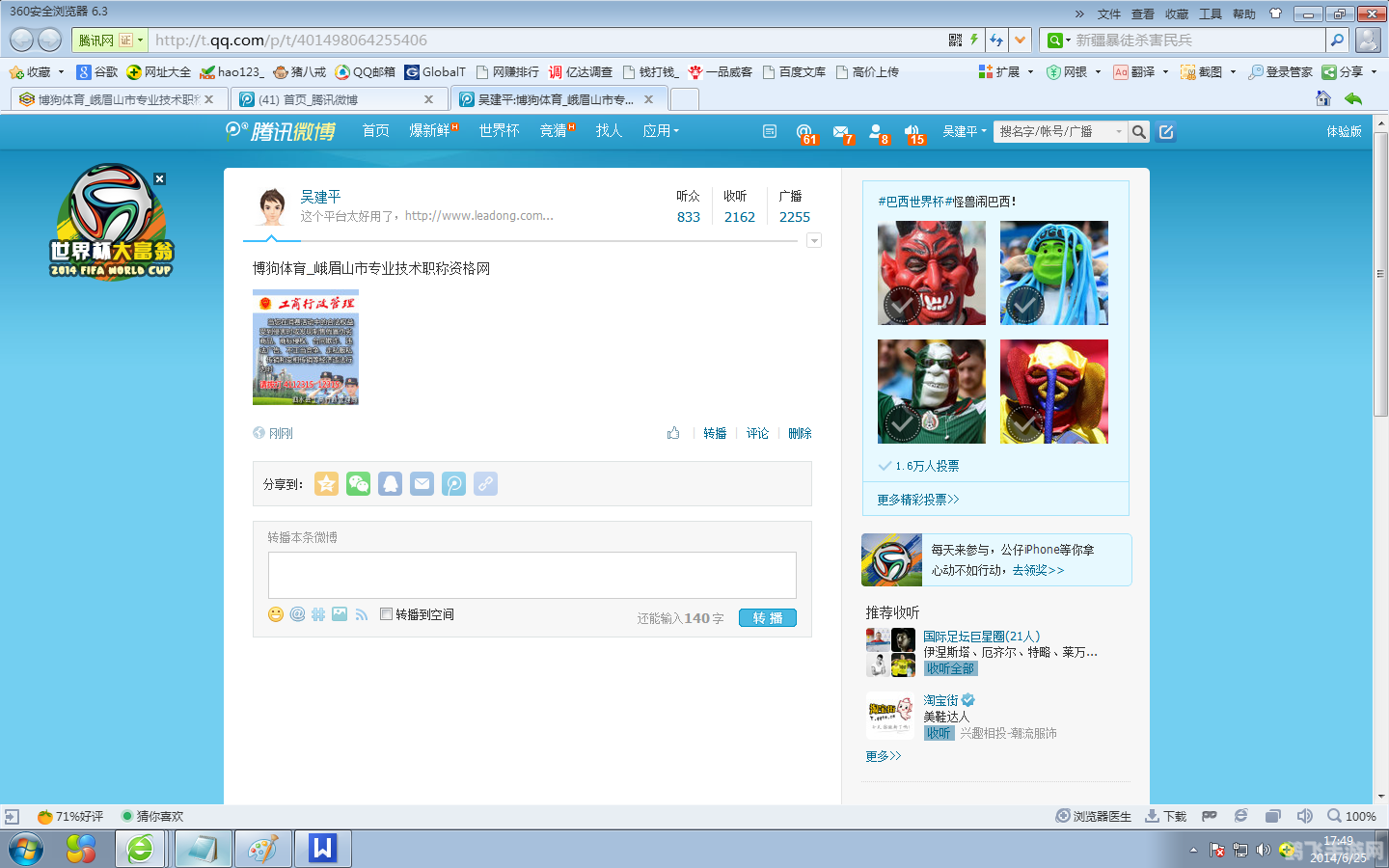Click the search magnifier button
Image resolution: width=1389 pixels, height=868 pixels.
1139,132
